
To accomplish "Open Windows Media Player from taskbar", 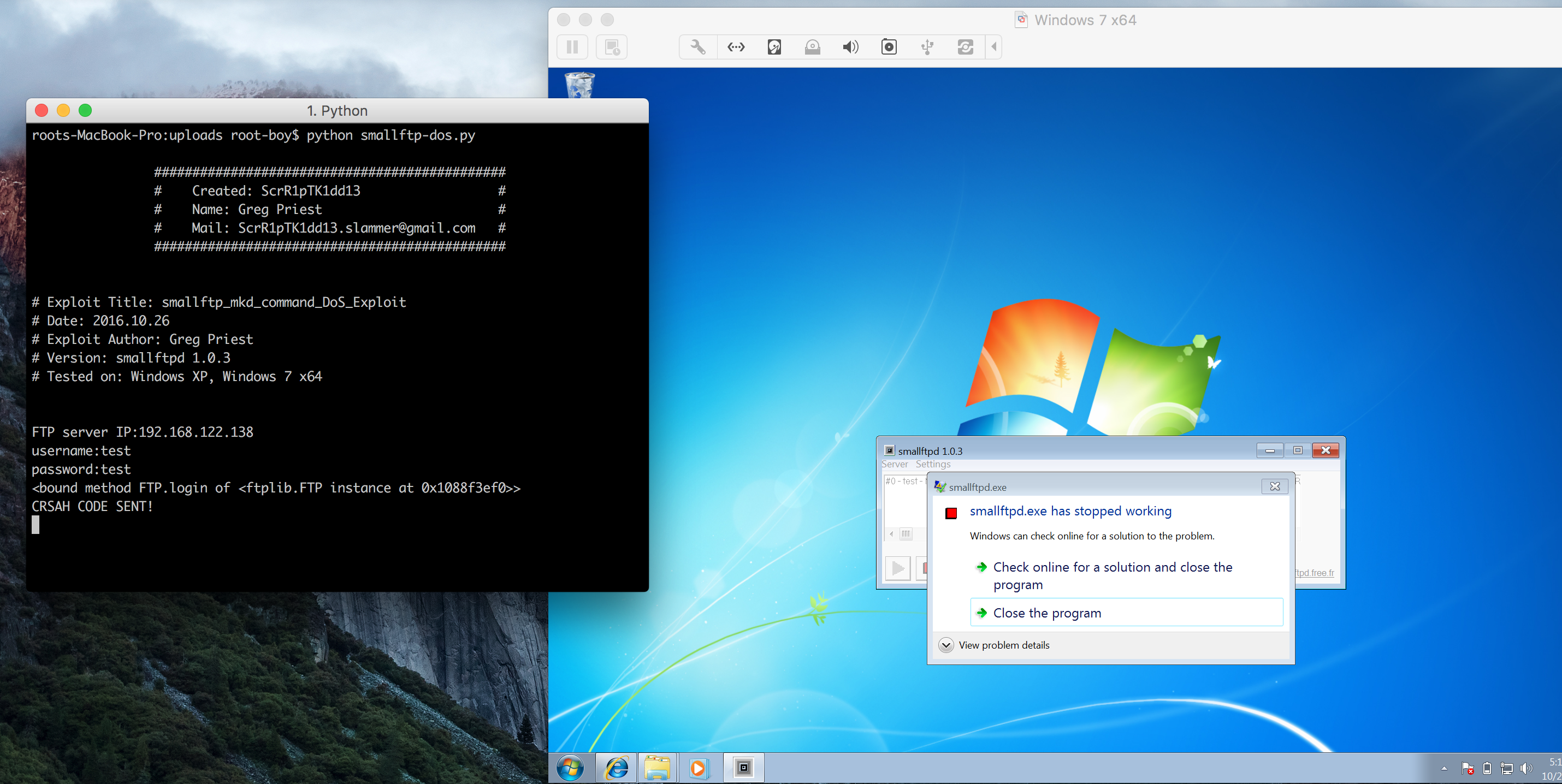I will [699, 768].
